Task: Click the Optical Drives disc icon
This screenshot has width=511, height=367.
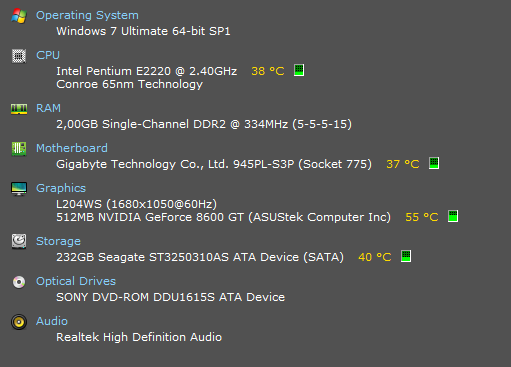Action: (19, 282)
